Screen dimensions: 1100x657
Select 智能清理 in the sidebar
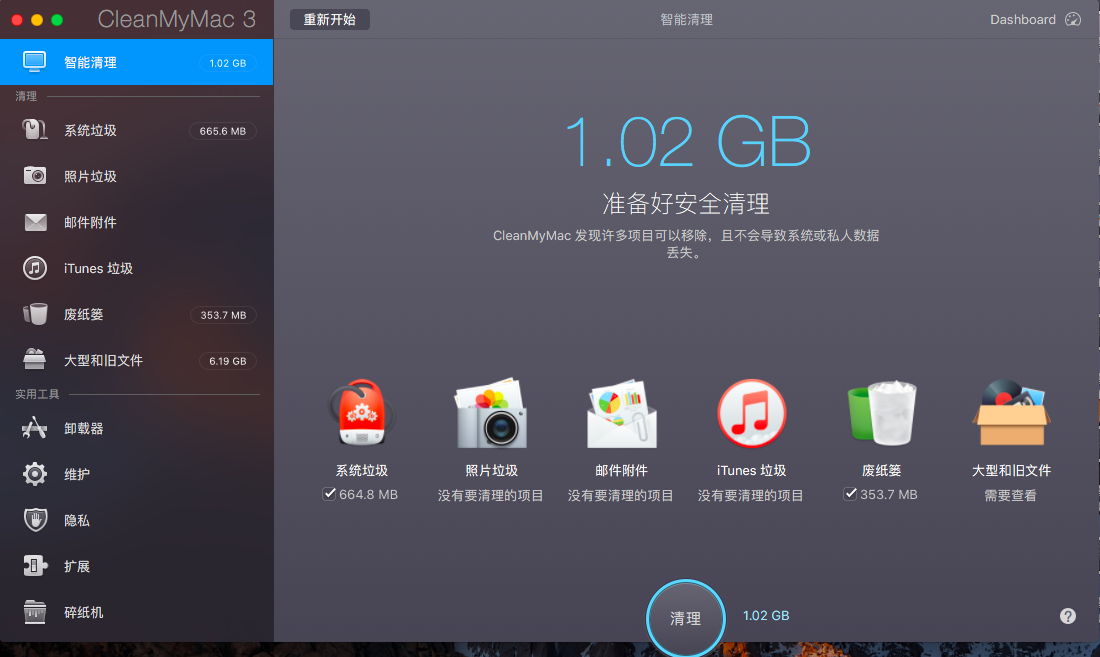point(90,62)
